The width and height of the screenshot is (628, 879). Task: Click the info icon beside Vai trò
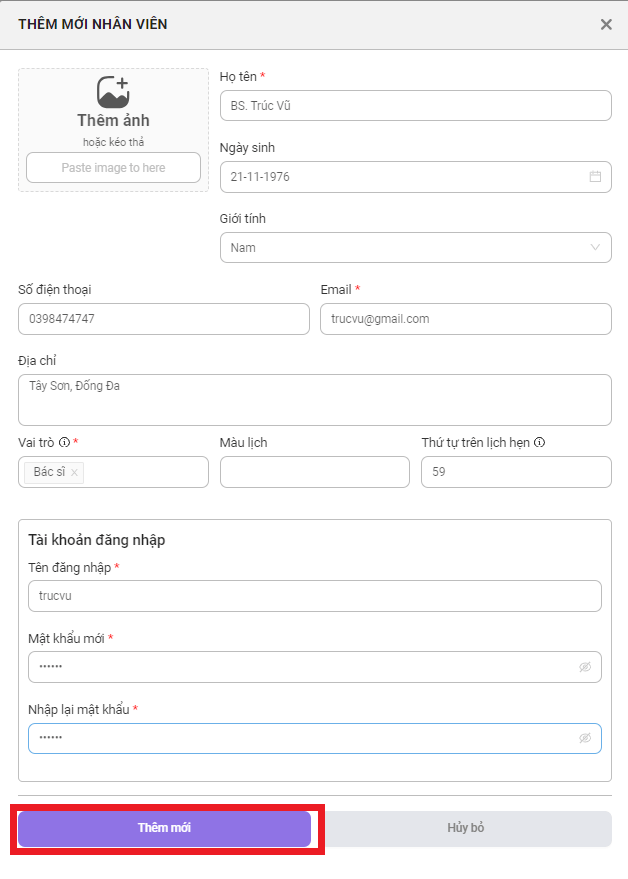(64, 442)
